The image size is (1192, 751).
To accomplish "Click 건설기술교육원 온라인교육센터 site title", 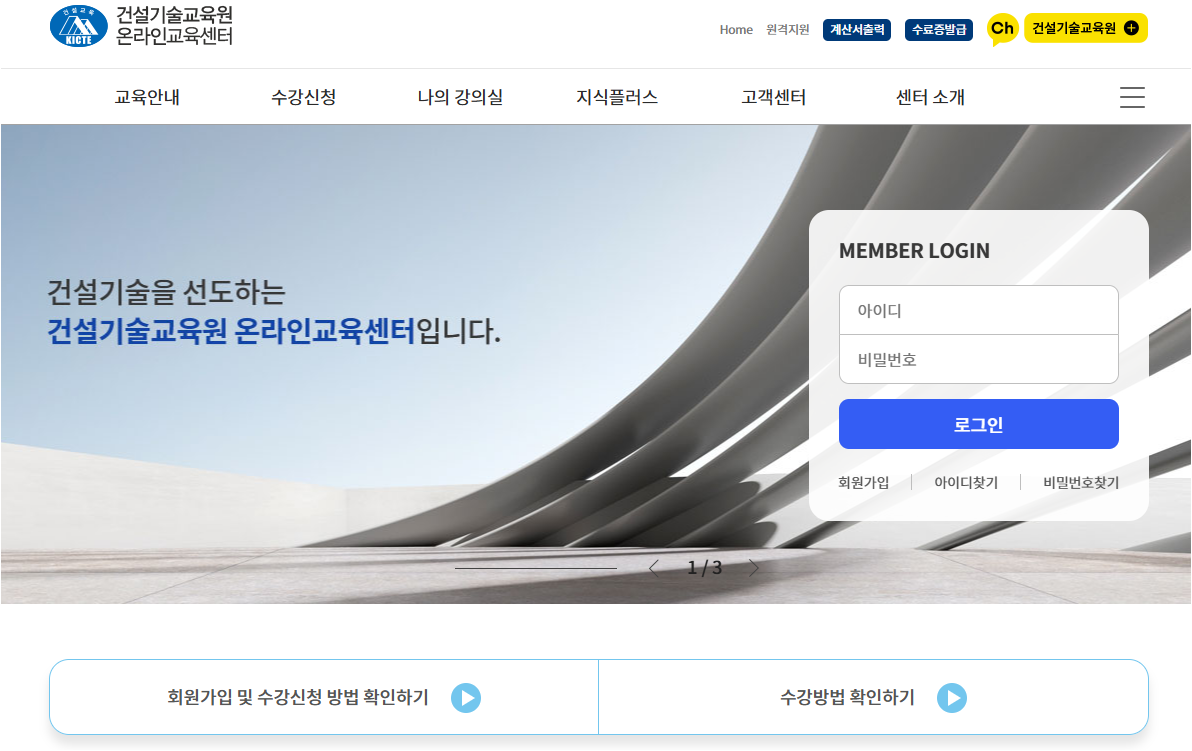I will coord(174,26).
